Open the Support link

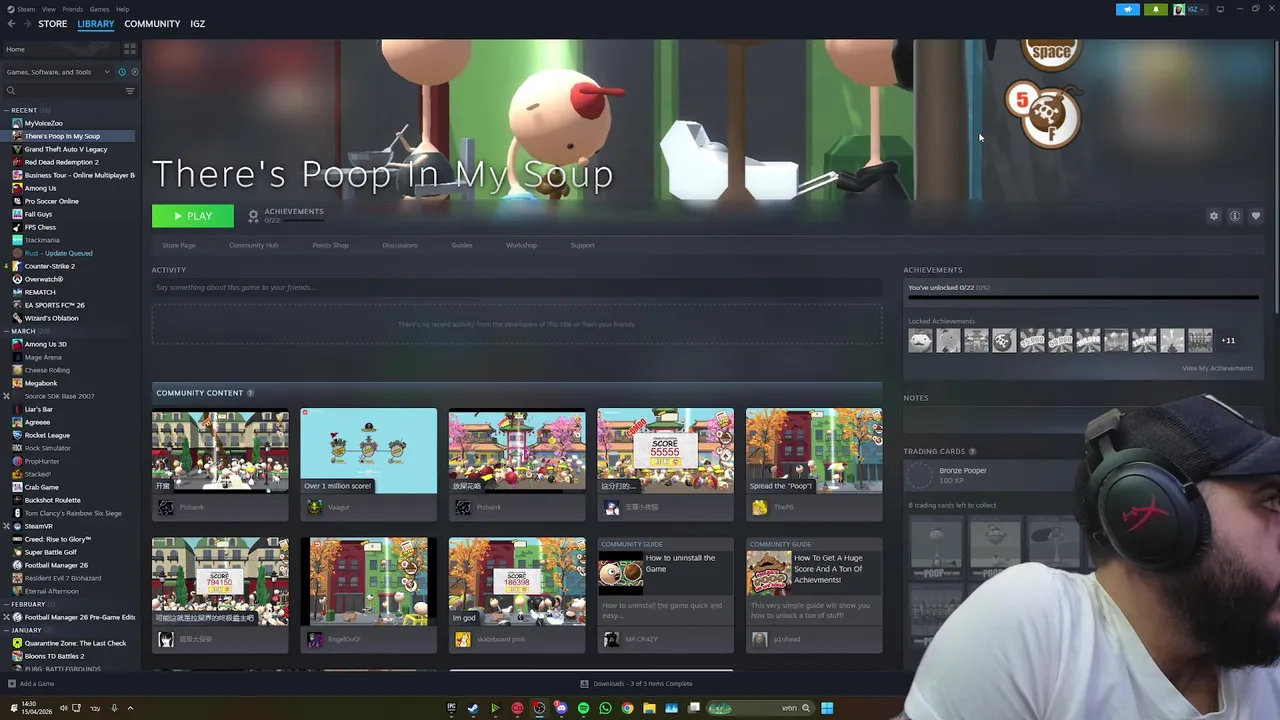(x=582, y=245)
